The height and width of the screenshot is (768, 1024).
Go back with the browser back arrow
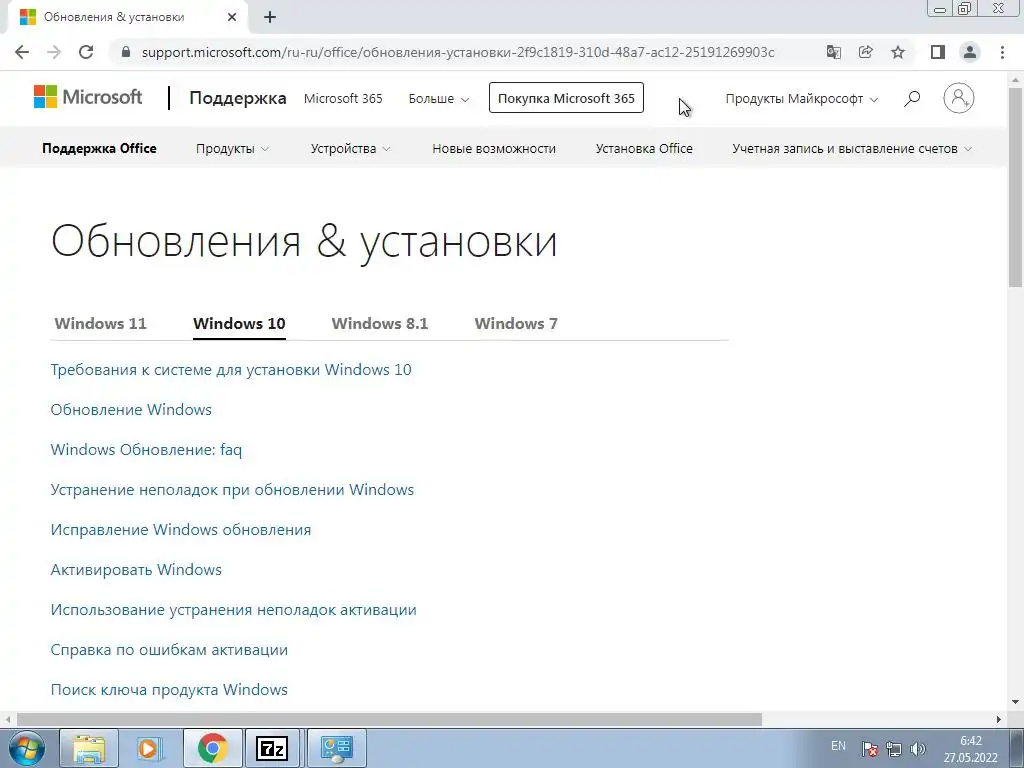pos(22,52)
